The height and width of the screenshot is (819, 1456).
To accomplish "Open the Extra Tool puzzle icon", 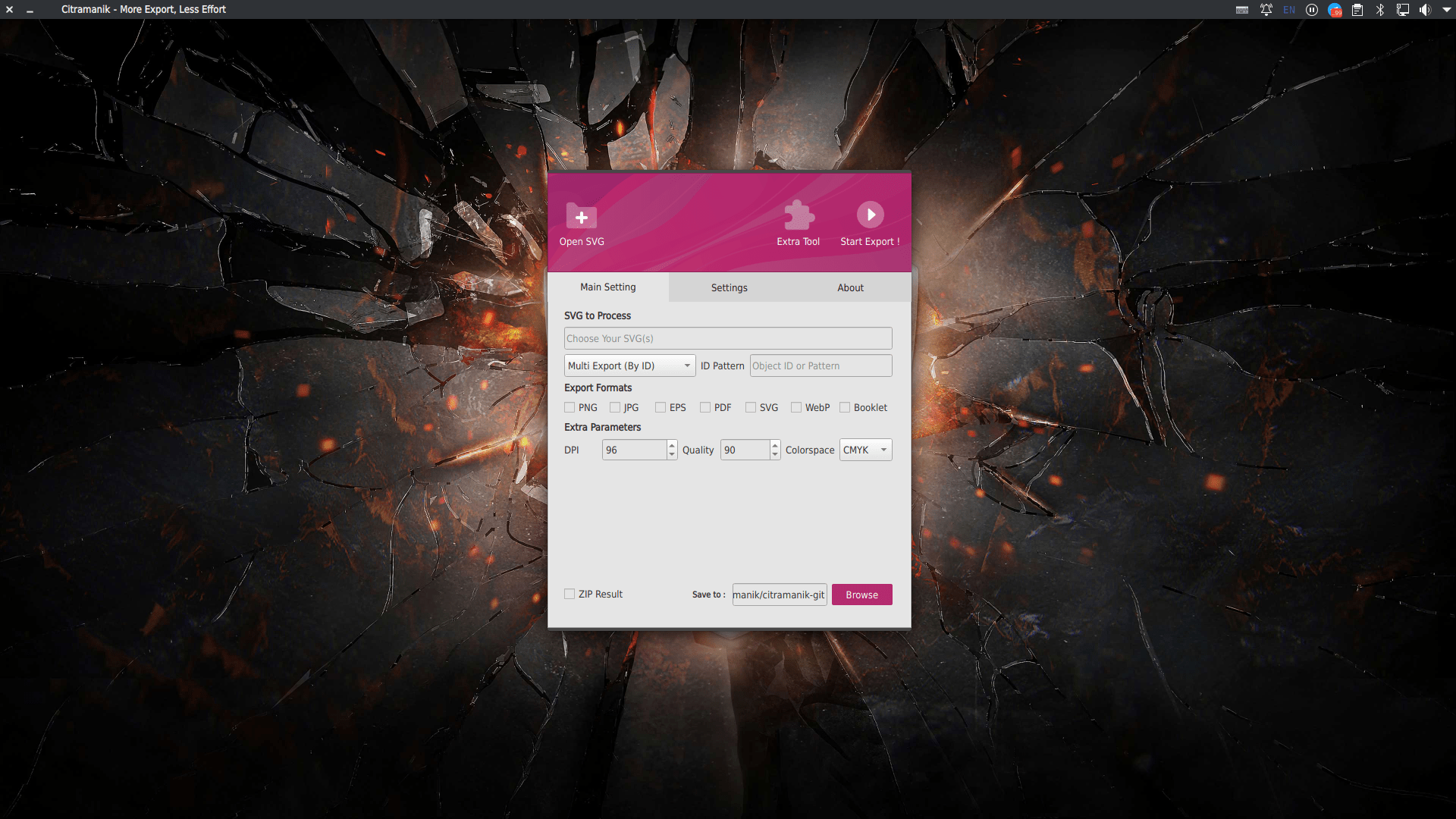I will pos(798,215).
